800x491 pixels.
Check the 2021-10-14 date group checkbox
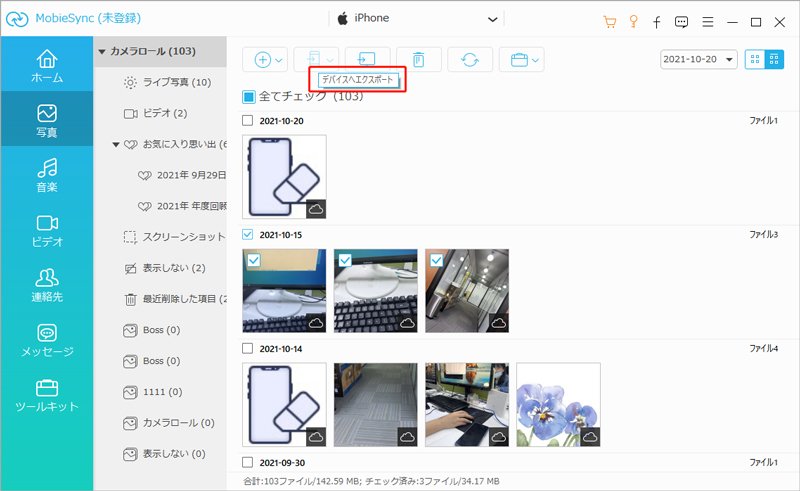coord(247,348)
